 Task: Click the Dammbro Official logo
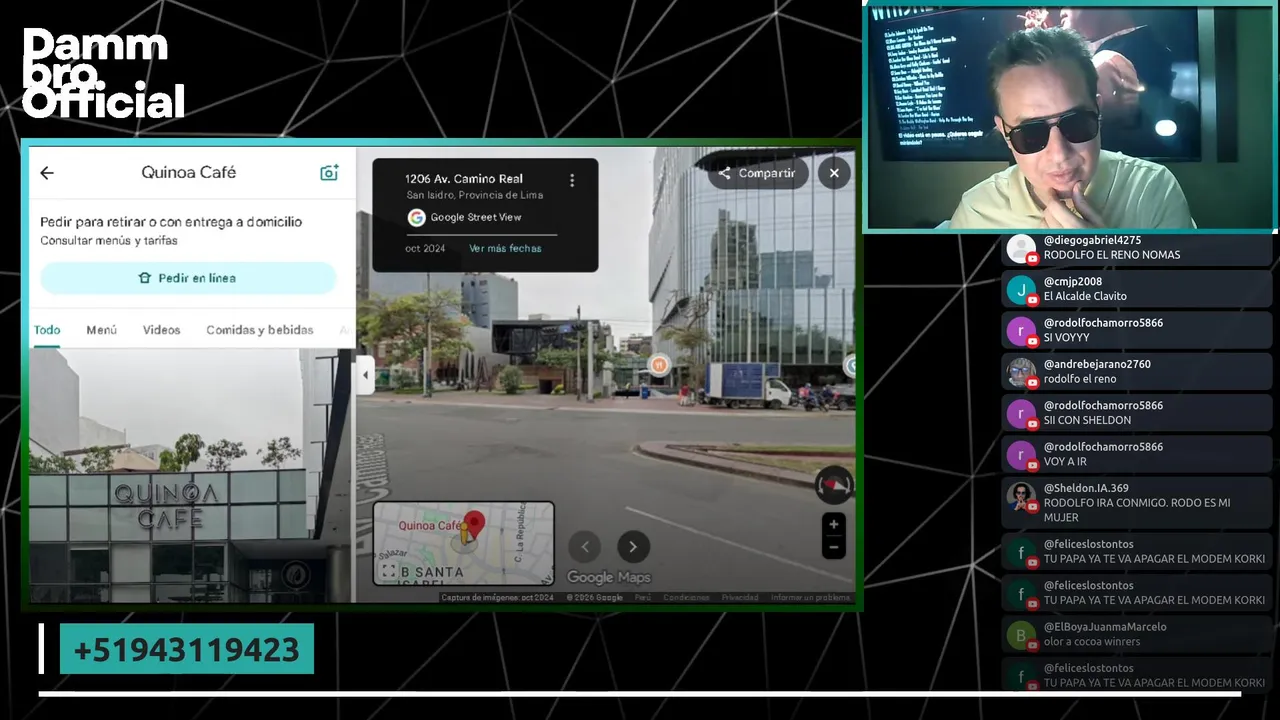click(x=103, y=73)
